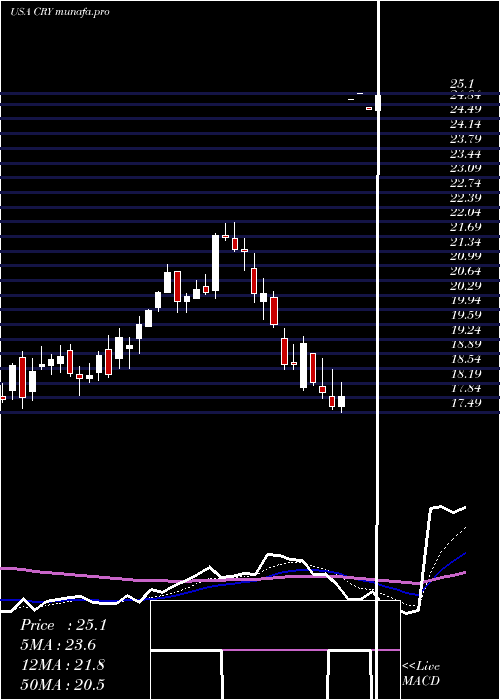Viewport: 500px width, 700px height.
Task: Click the 23.79 price axis label
Action: pos(466,139)
